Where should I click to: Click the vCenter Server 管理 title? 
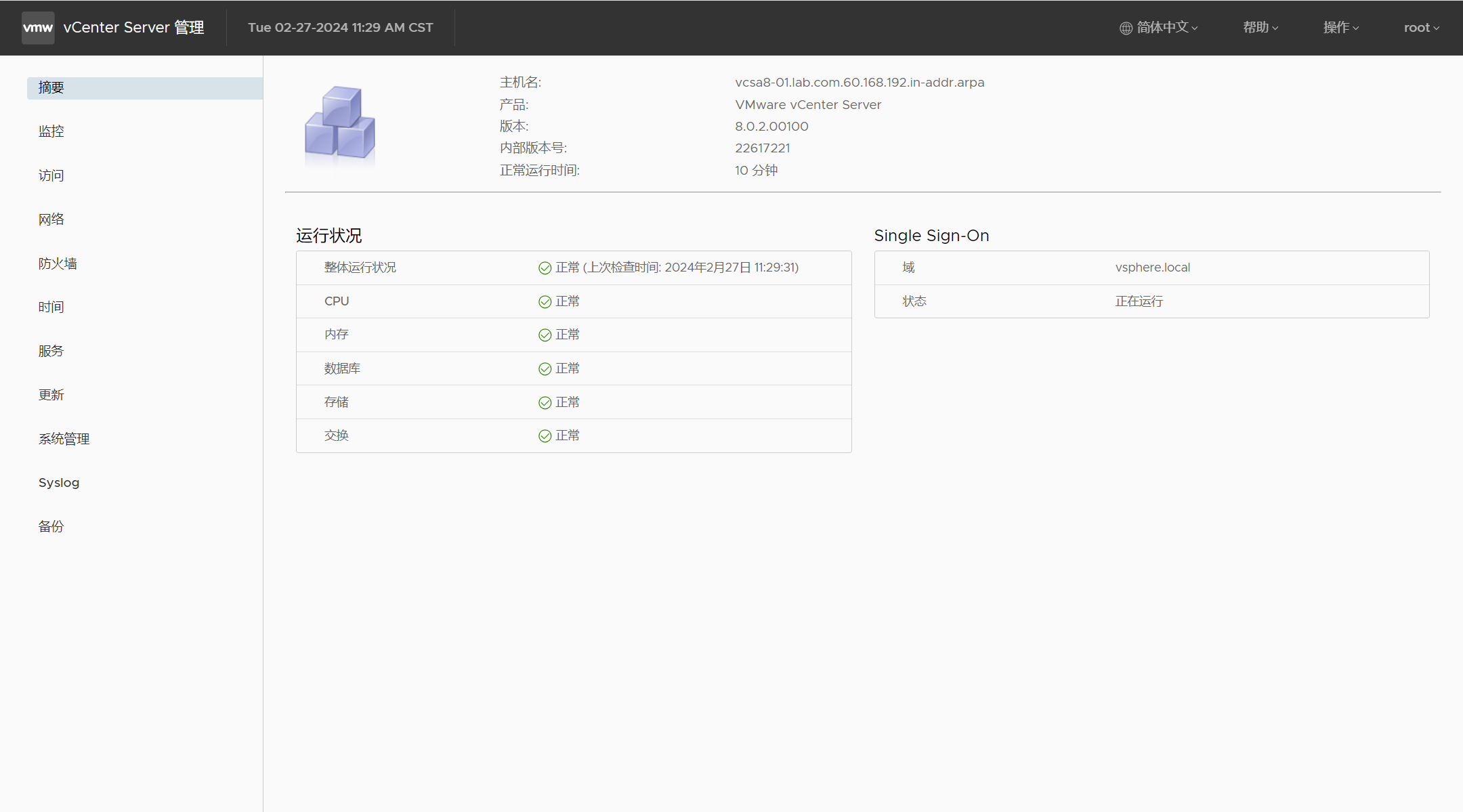click(133, 28)
